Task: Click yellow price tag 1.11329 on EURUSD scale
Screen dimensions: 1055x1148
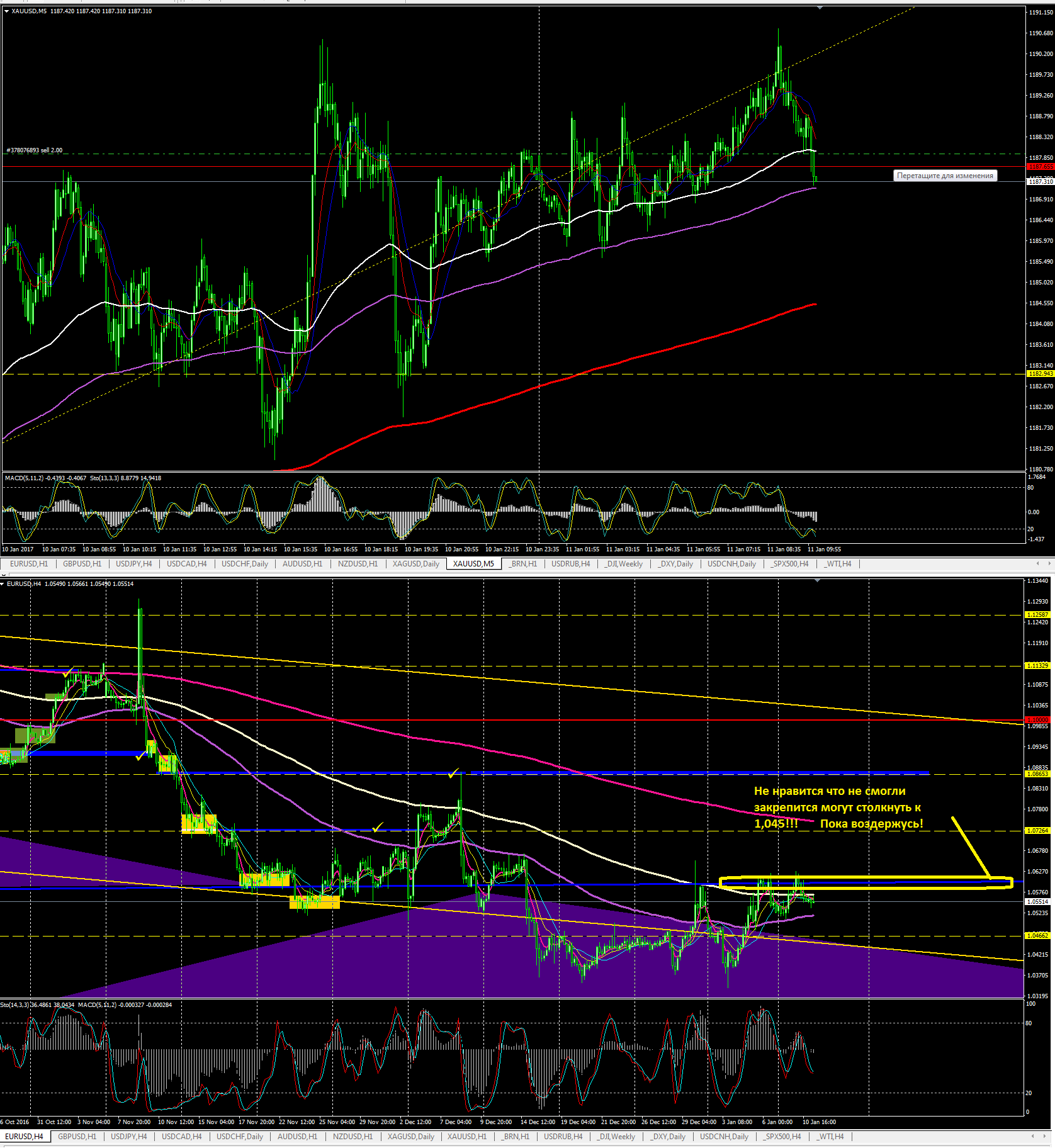Action: point(1037,666)
